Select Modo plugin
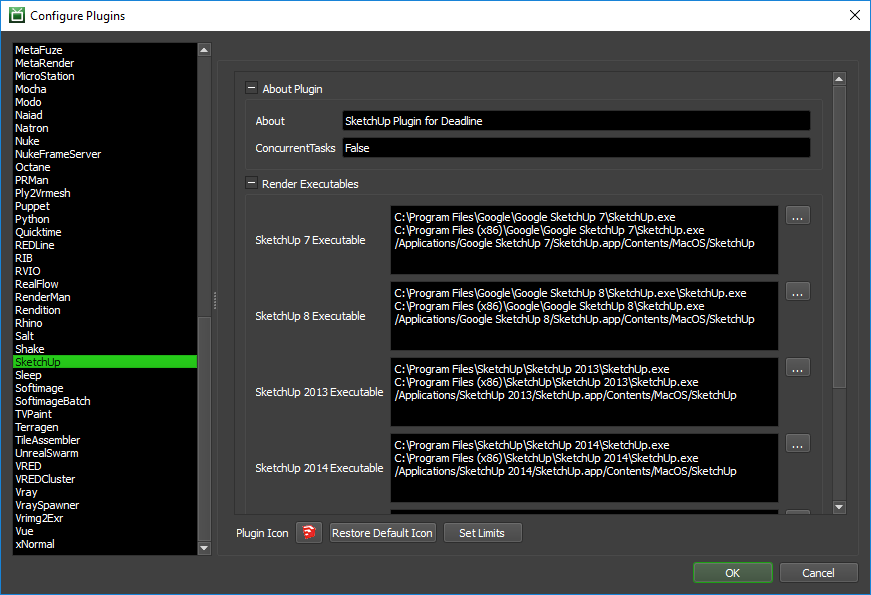Image resolution: width=871 pixels, height=595 pixels. [x=105, y=102]
